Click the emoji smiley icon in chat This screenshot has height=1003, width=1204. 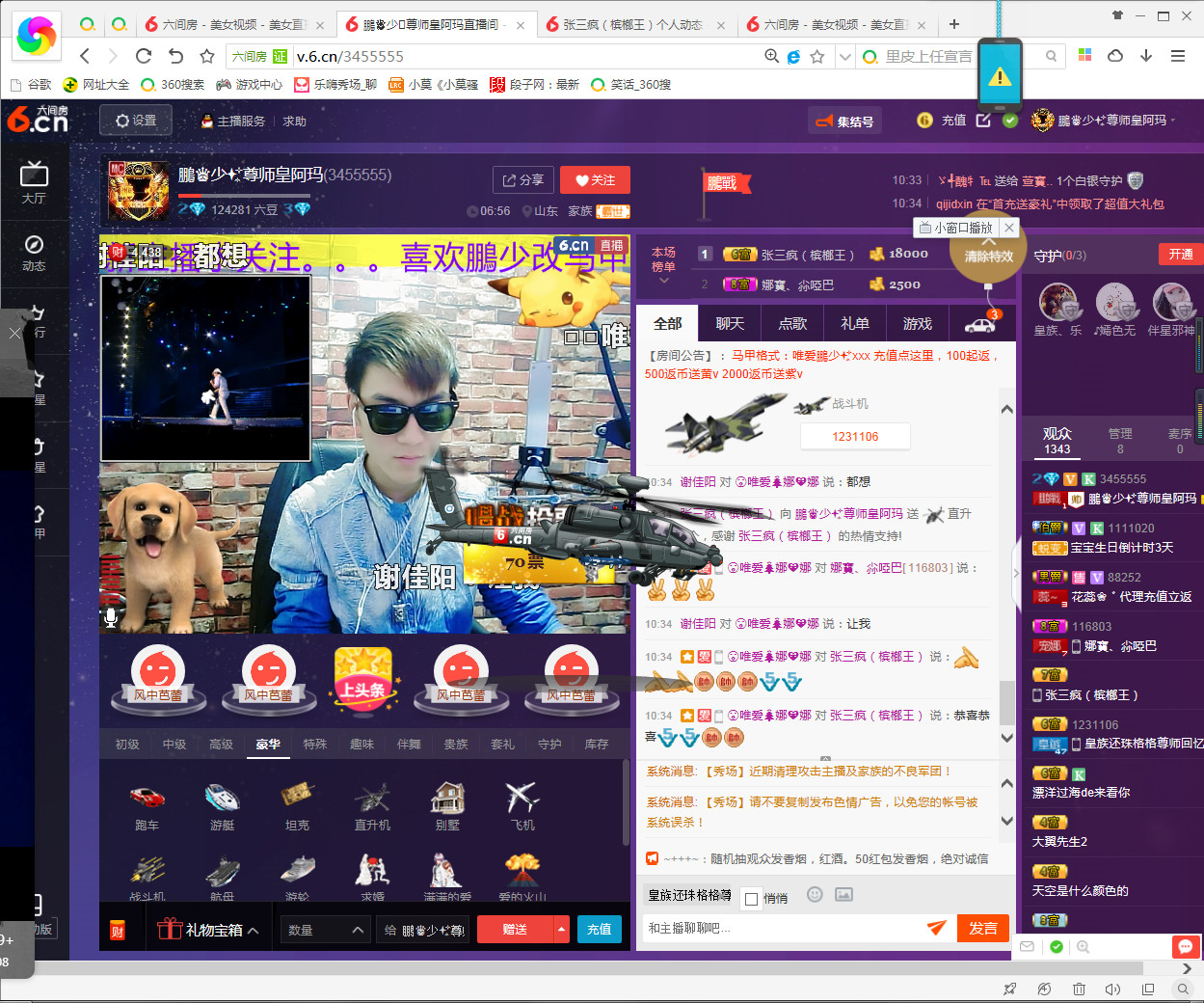[815, 894]
